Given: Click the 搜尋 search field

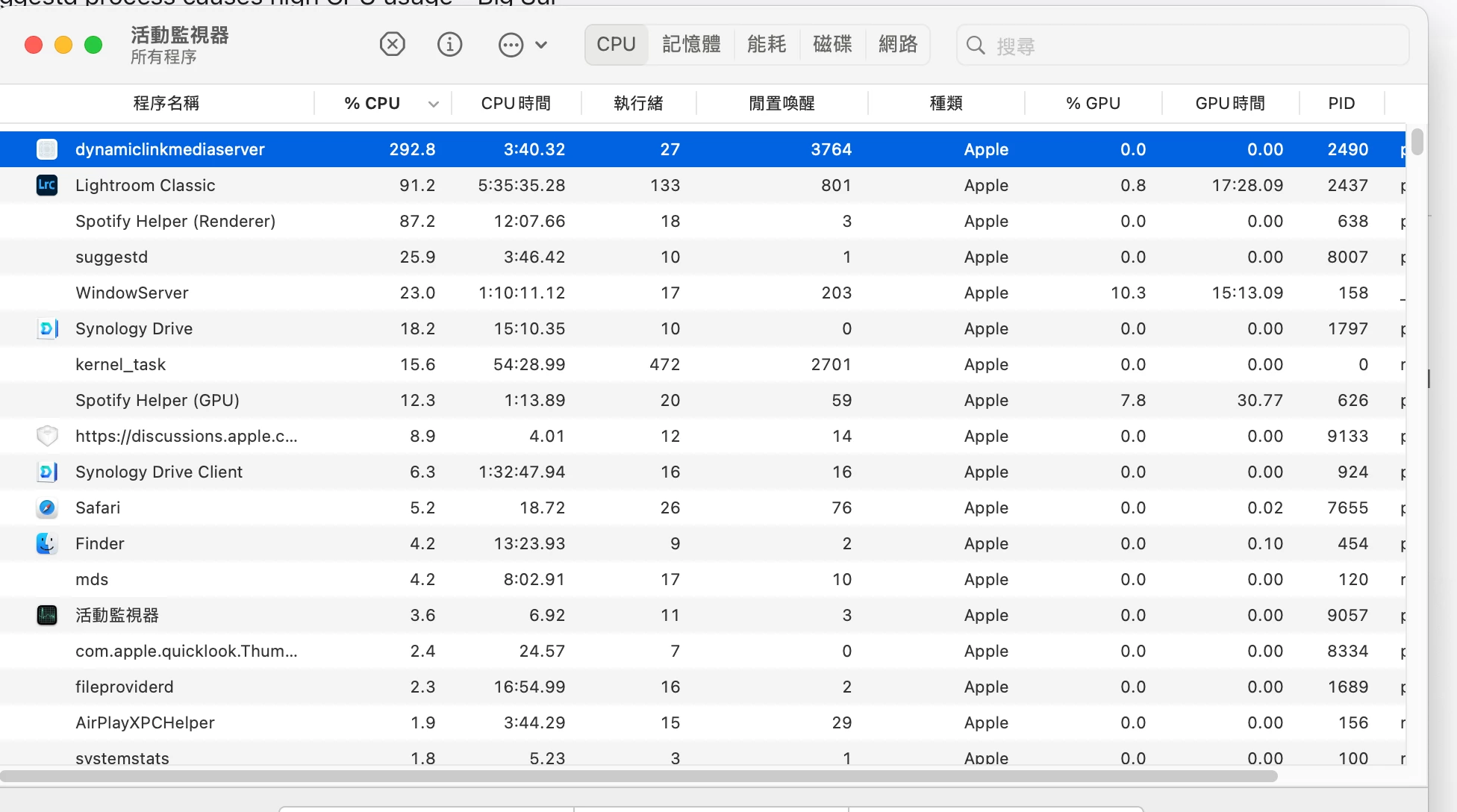Looking at the screenshot, I should (x=1194, y=46).
